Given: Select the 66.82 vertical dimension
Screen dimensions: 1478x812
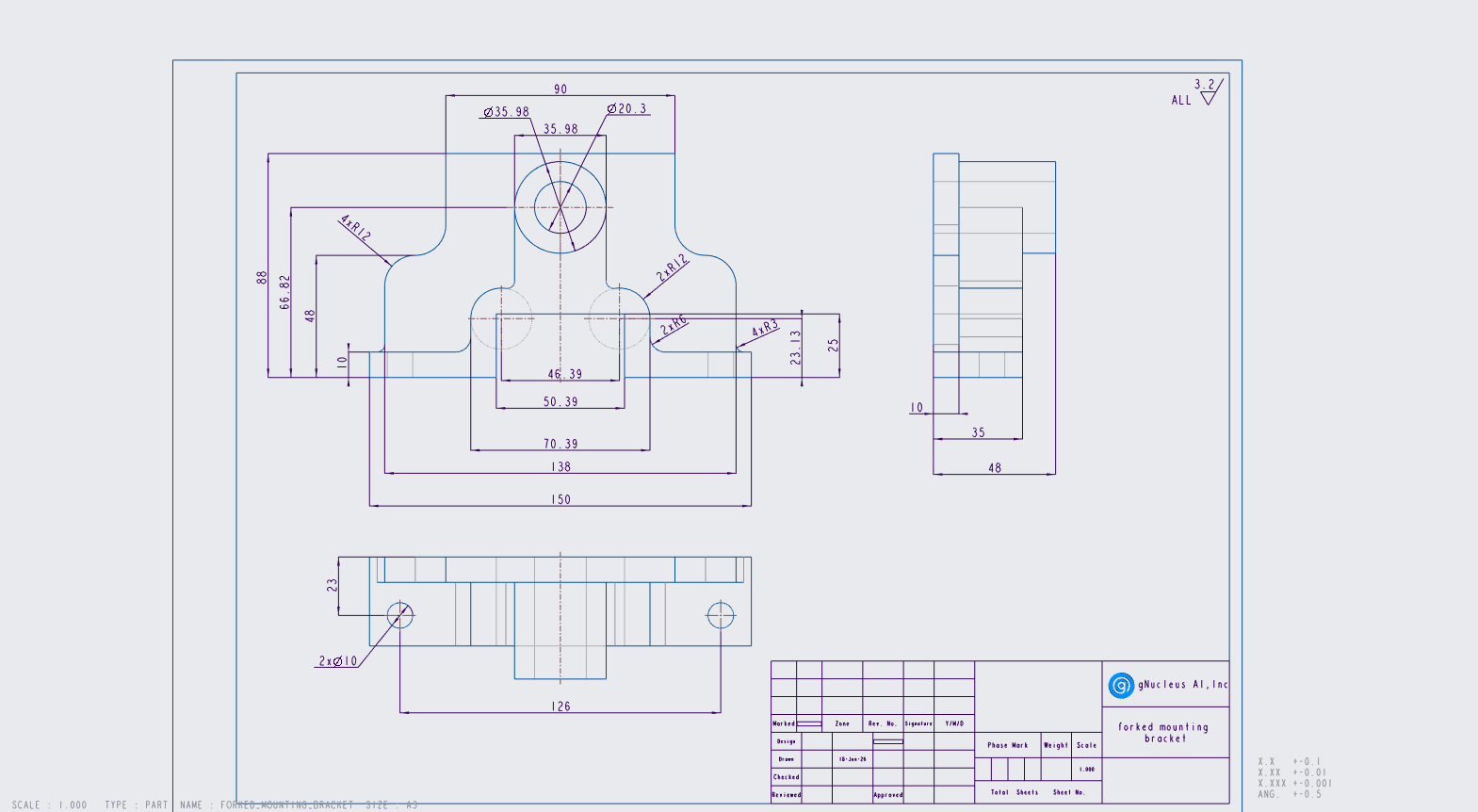Looking at the screenshot, I should coord(285,292).
